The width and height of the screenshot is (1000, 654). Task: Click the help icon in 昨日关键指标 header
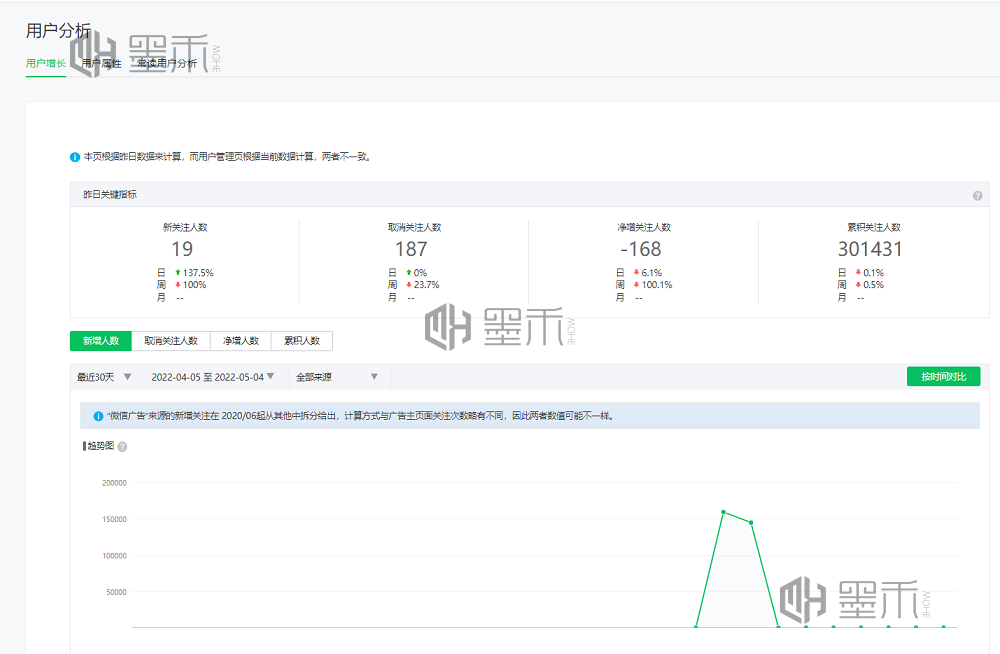[977, 196]
